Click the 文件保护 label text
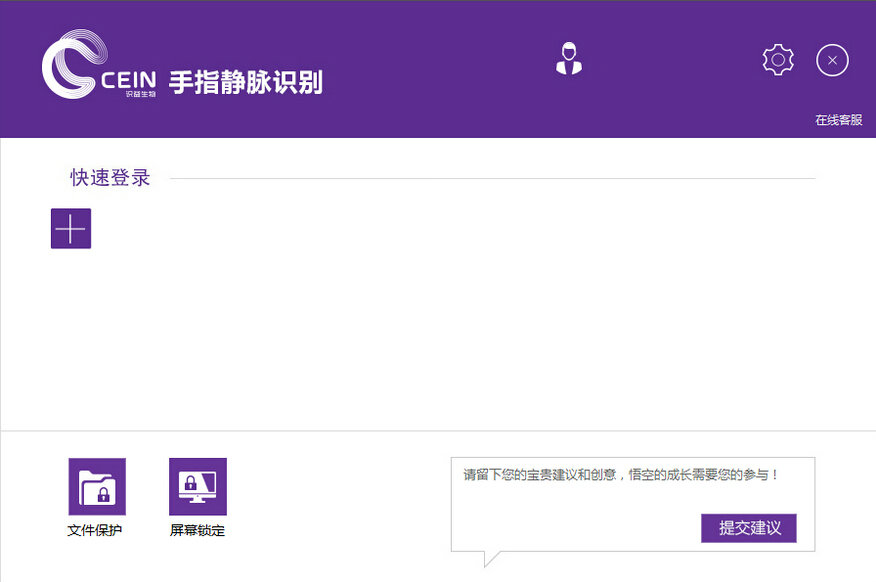The image size is (876, 582). 94,530
